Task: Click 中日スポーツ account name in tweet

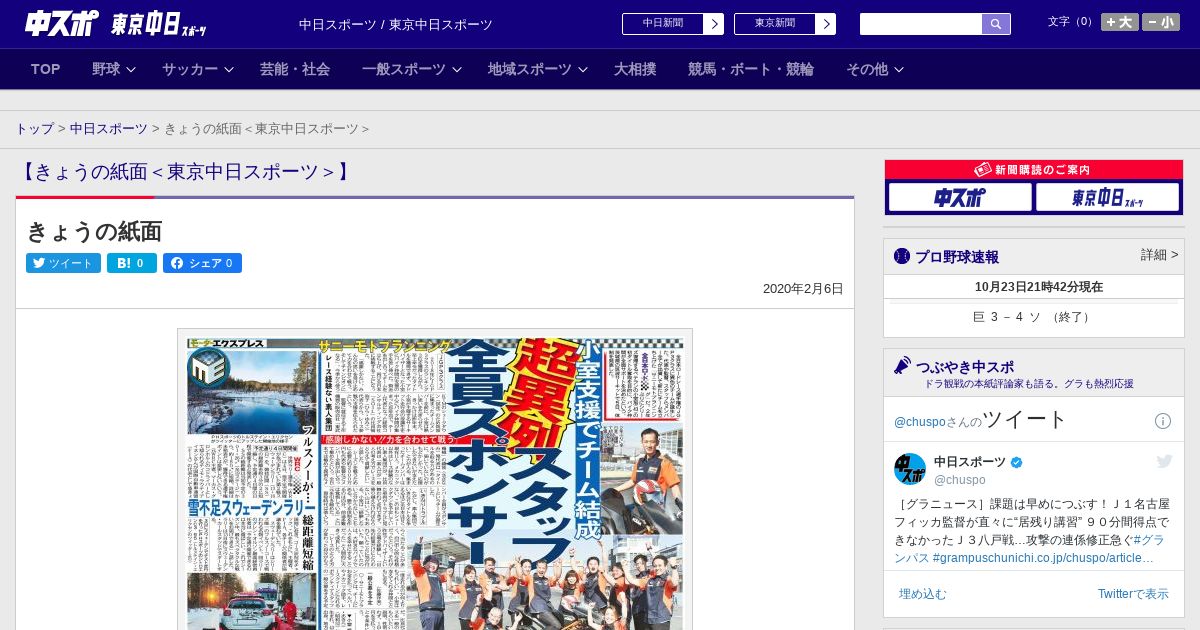Action: coord(970,461)
